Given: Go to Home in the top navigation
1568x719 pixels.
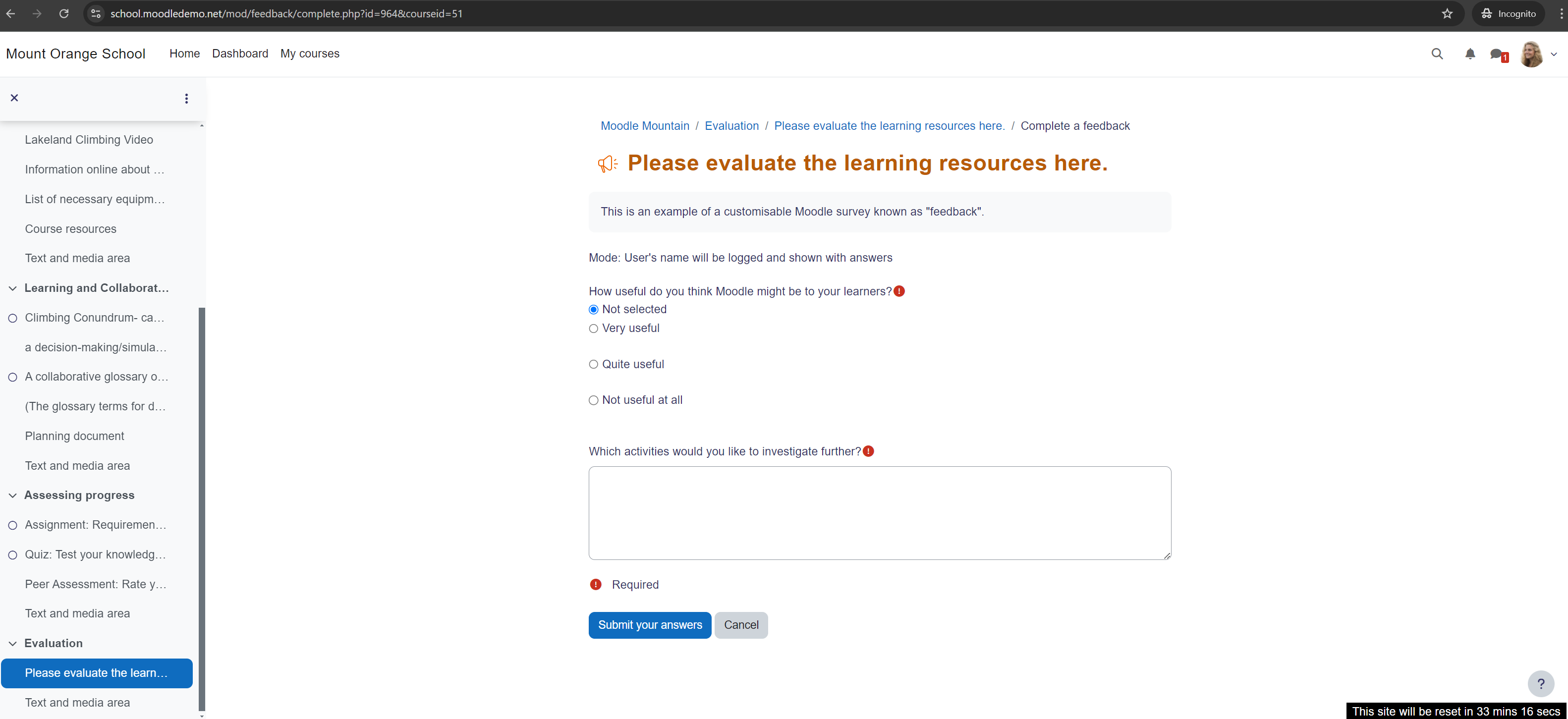Looking at the screenshot, I should 184,54.
